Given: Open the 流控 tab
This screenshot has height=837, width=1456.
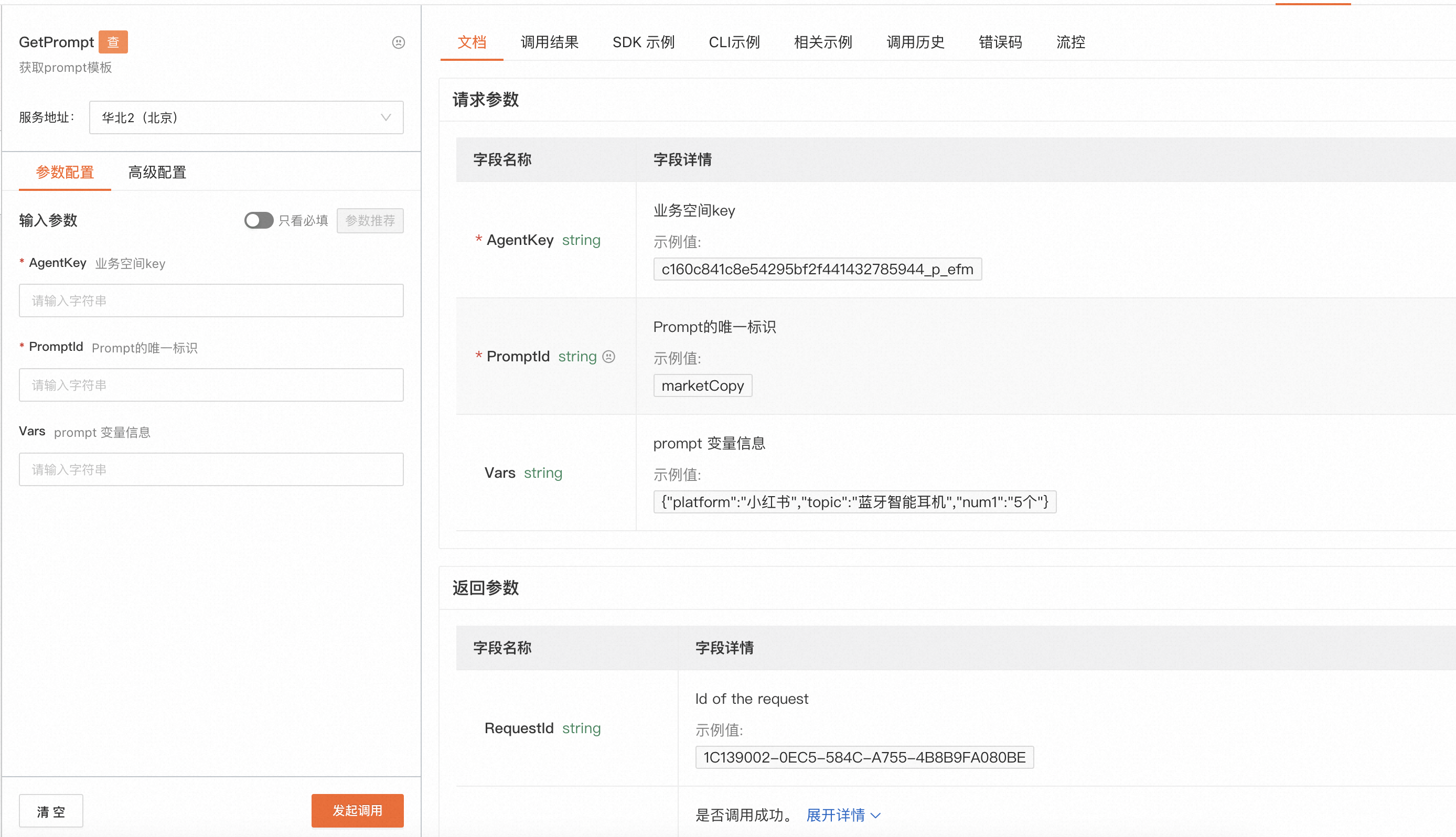Looking at the screenshot, I should pos(1071,42).
